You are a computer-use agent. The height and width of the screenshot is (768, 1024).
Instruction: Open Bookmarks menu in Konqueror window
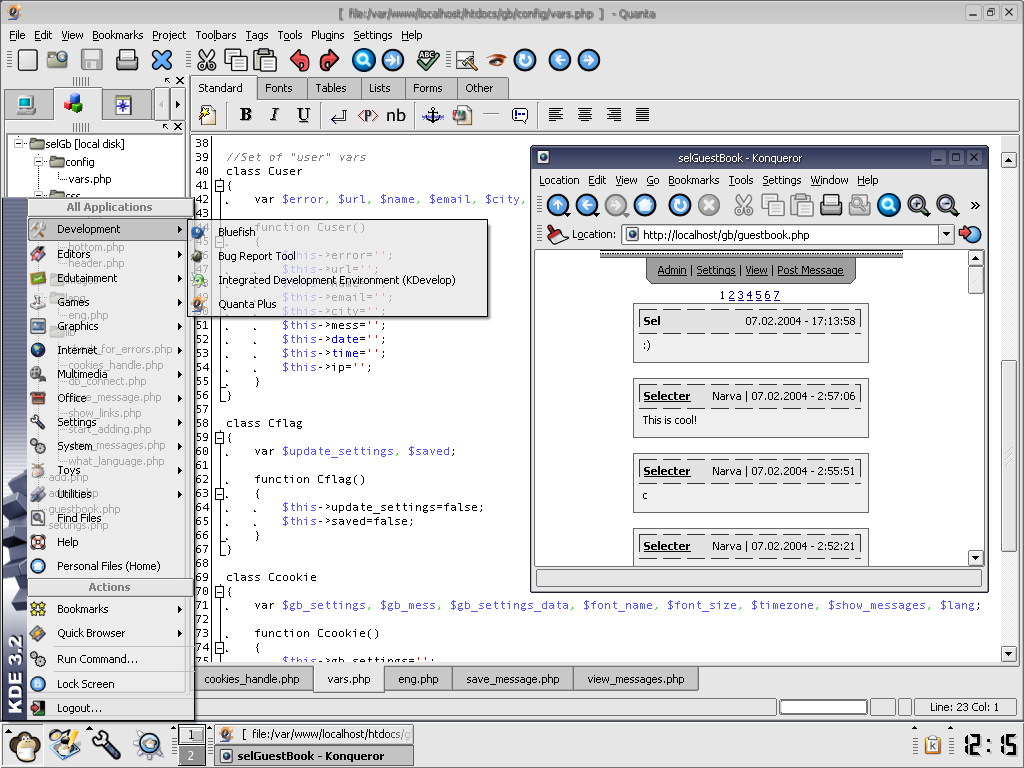point(693,180)
